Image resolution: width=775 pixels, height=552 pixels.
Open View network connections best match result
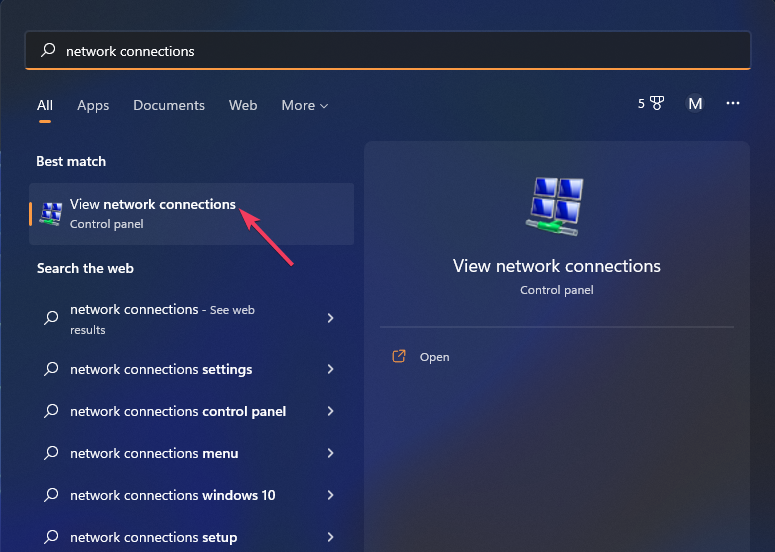(x=191, y=213)
